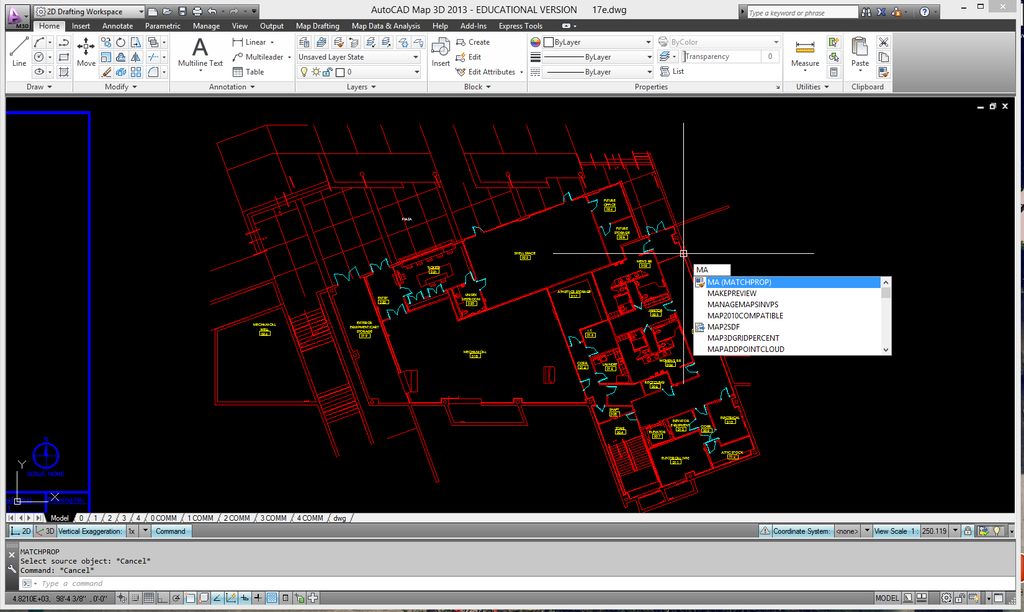Toggle the Grid Display status button
The image size is (1024, 612).
pos(148,598)
